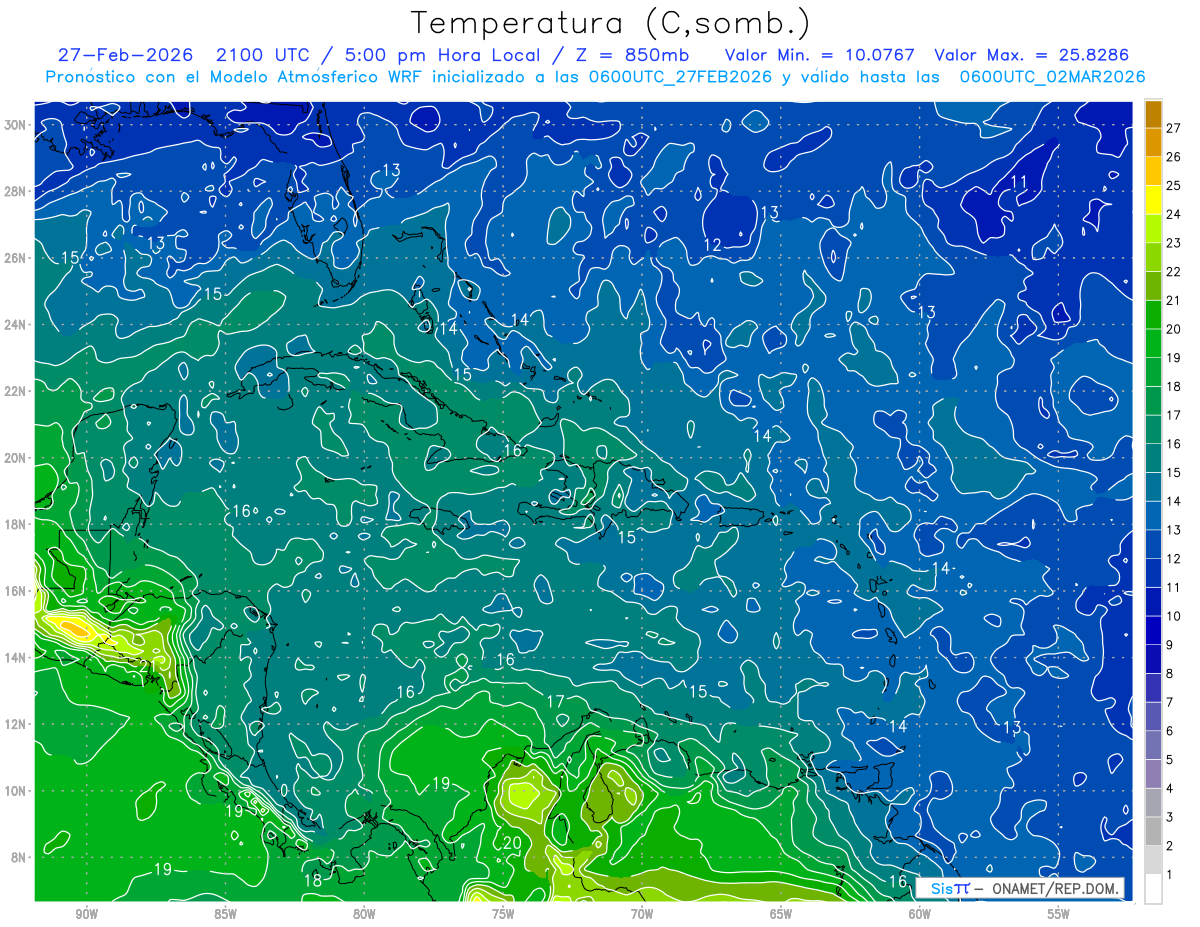Click the "2" label on the color scale
This screenshot has height=927, width=1200.
pos(1170,846)
